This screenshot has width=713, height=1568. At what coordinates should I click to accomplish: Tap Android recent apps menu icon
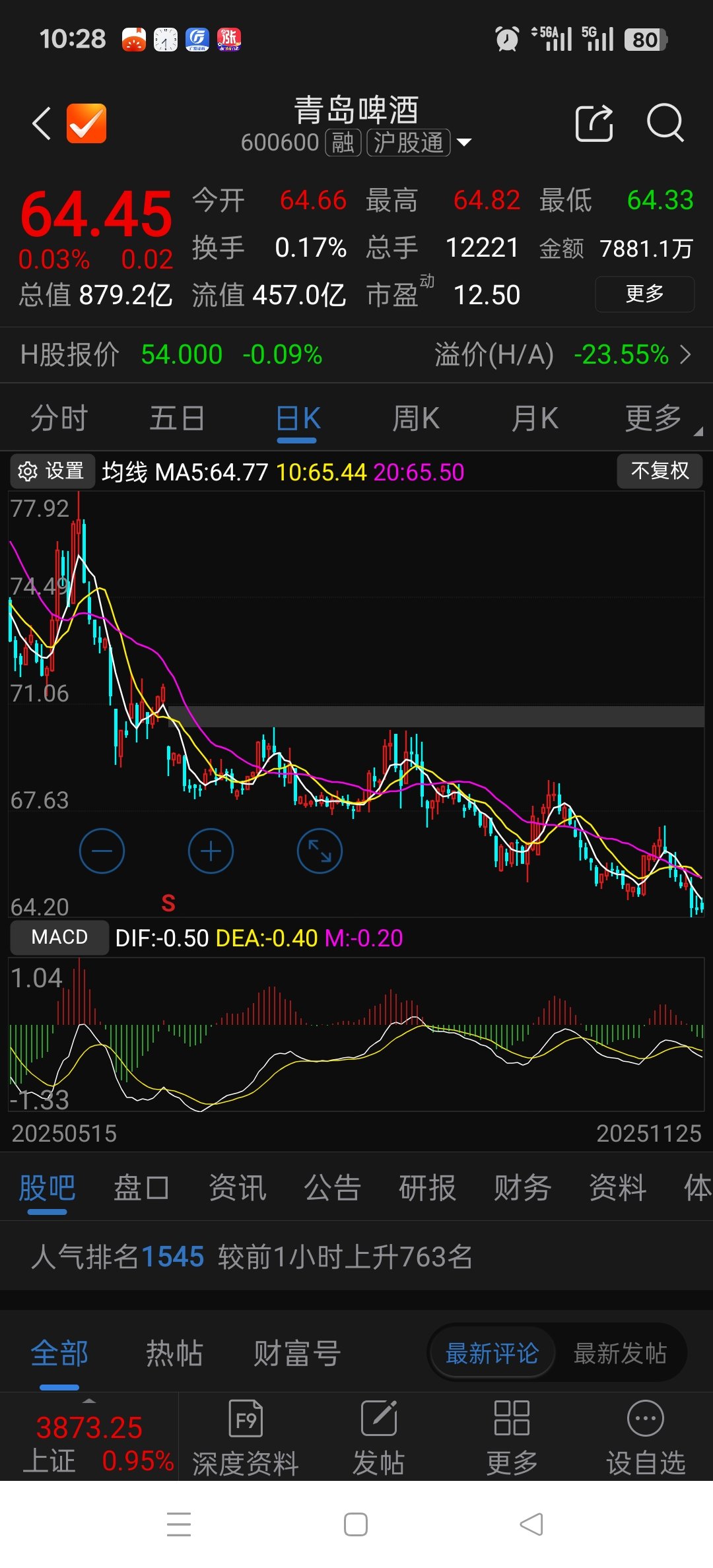[x=178, y=1524]
